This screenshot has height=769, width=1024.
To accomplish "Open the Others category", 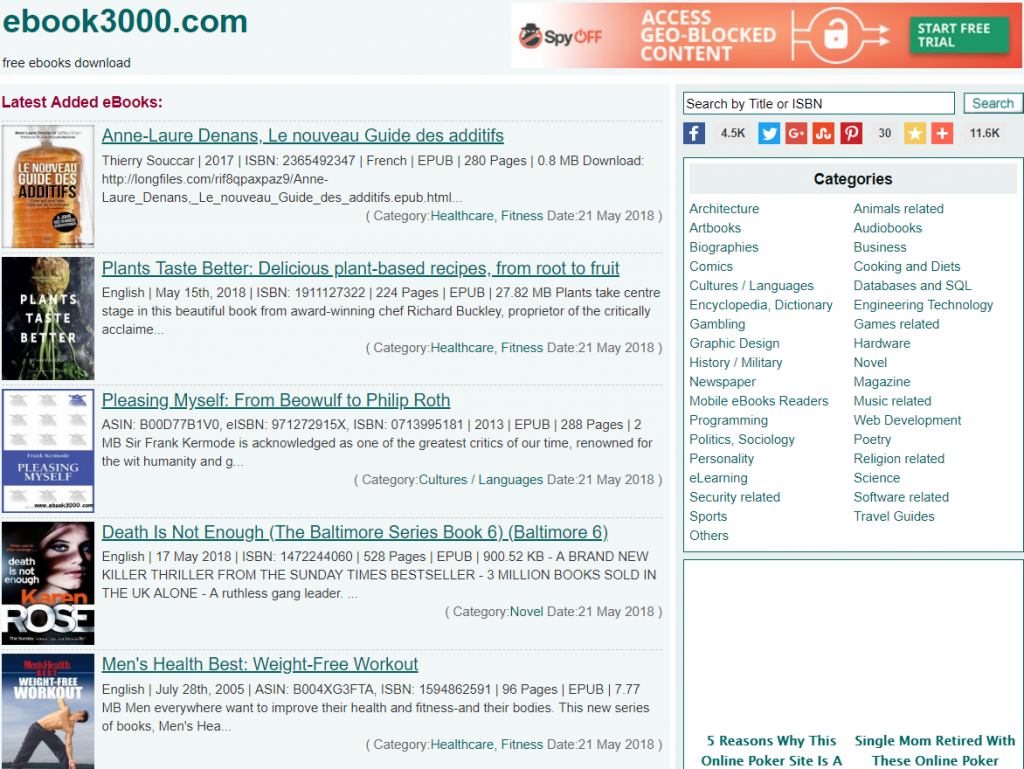I will coord(709,536).
